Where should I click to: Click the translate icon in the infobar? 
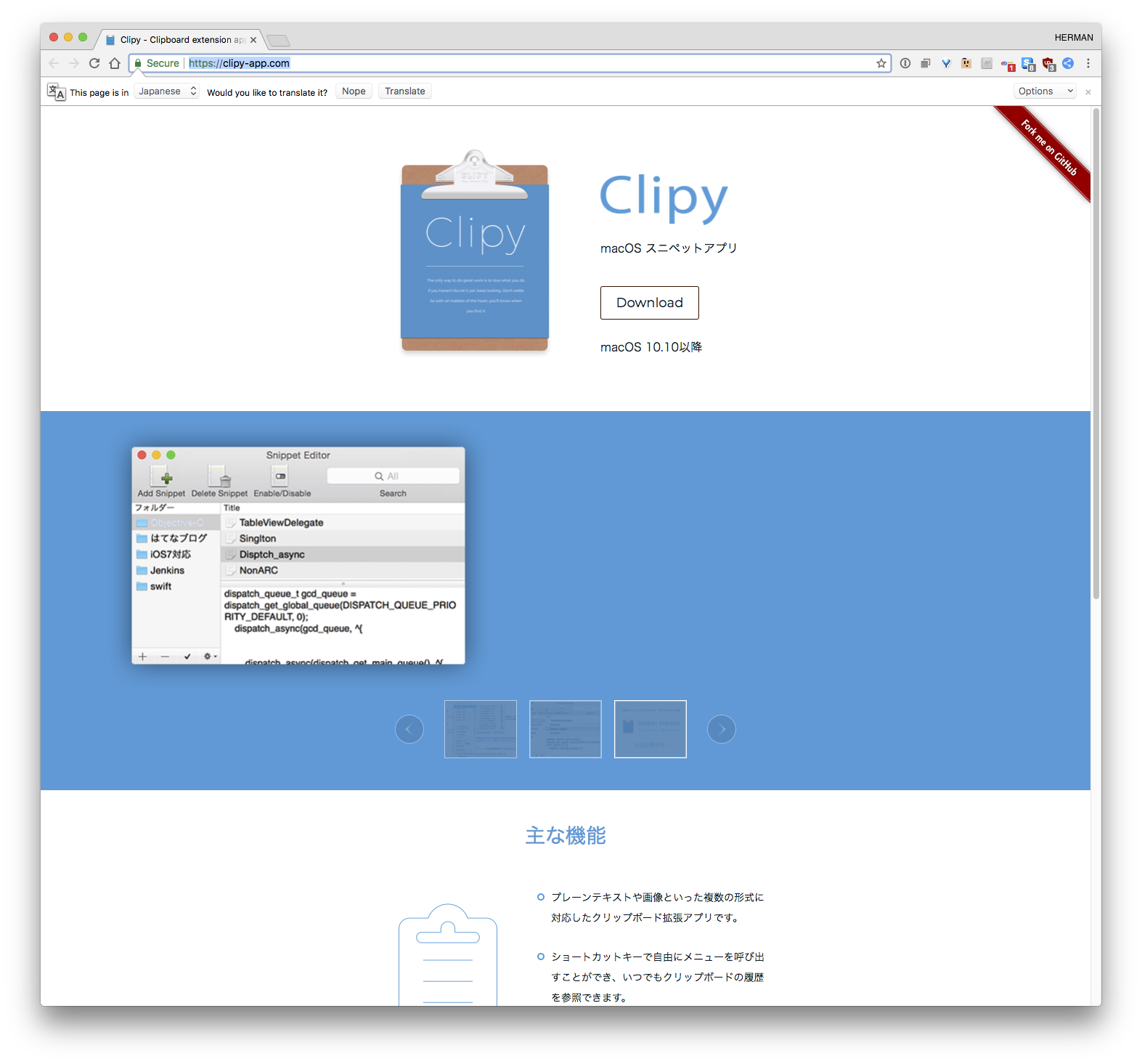click(x=56, y=92)
